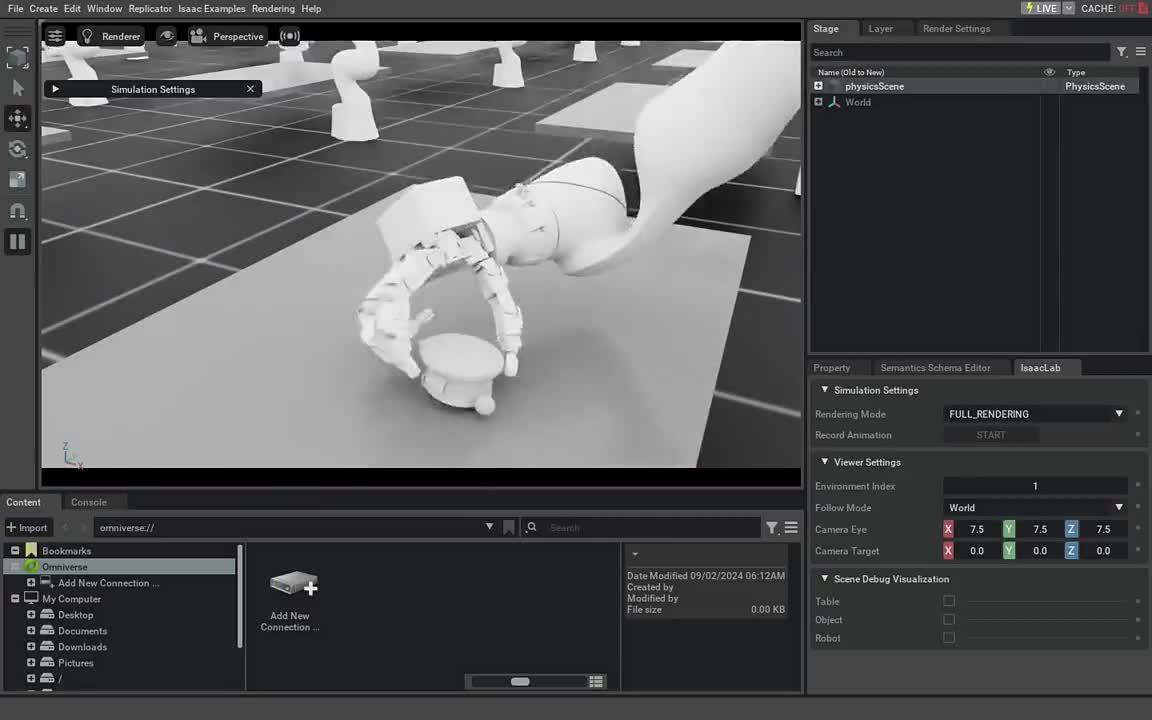
Task: Enable the Table debug visualization checkbox
Action: 949,601
